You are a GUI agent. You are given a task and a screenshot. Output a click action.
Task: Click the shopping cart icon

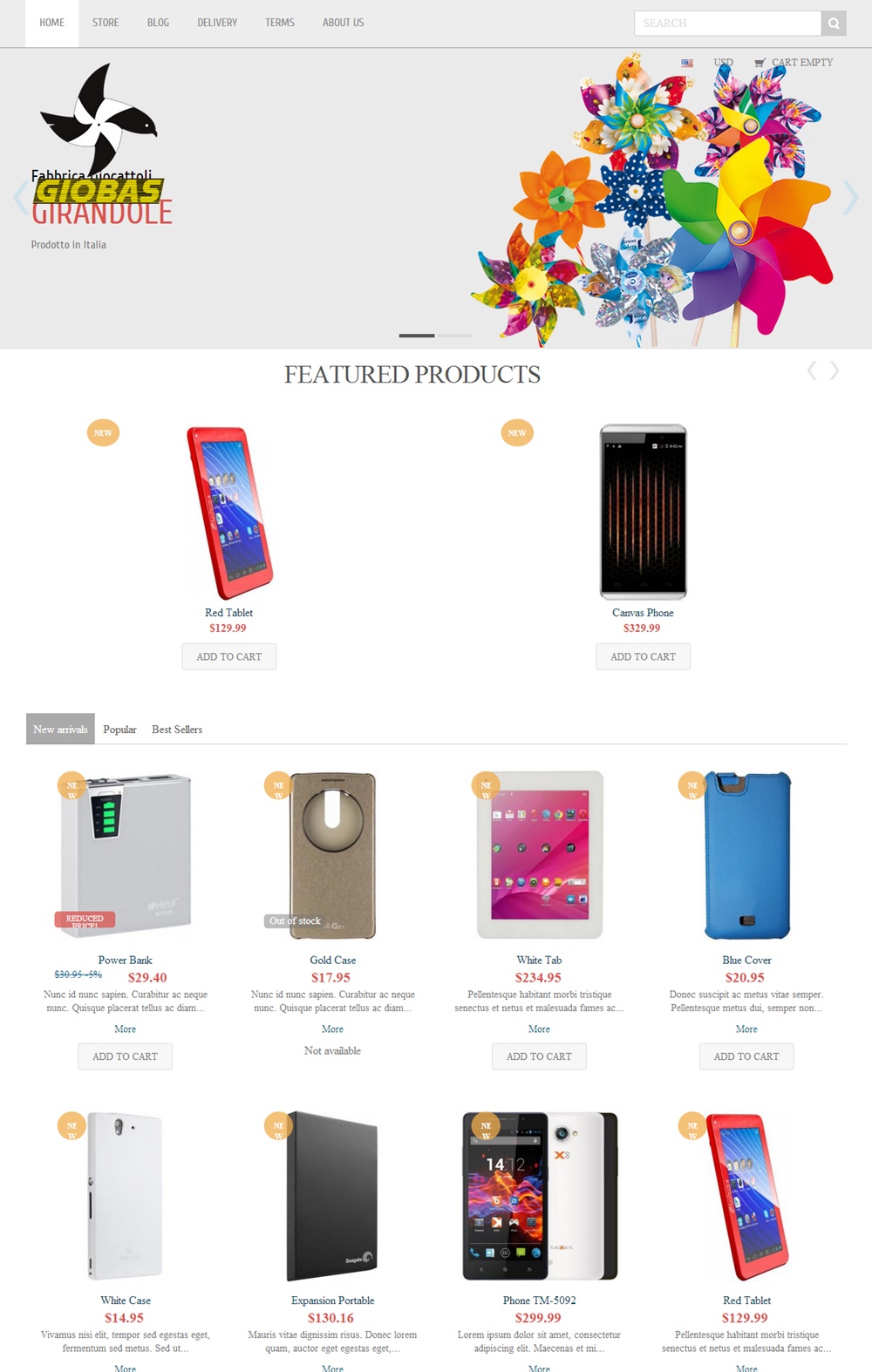click(x=760, y=63)
